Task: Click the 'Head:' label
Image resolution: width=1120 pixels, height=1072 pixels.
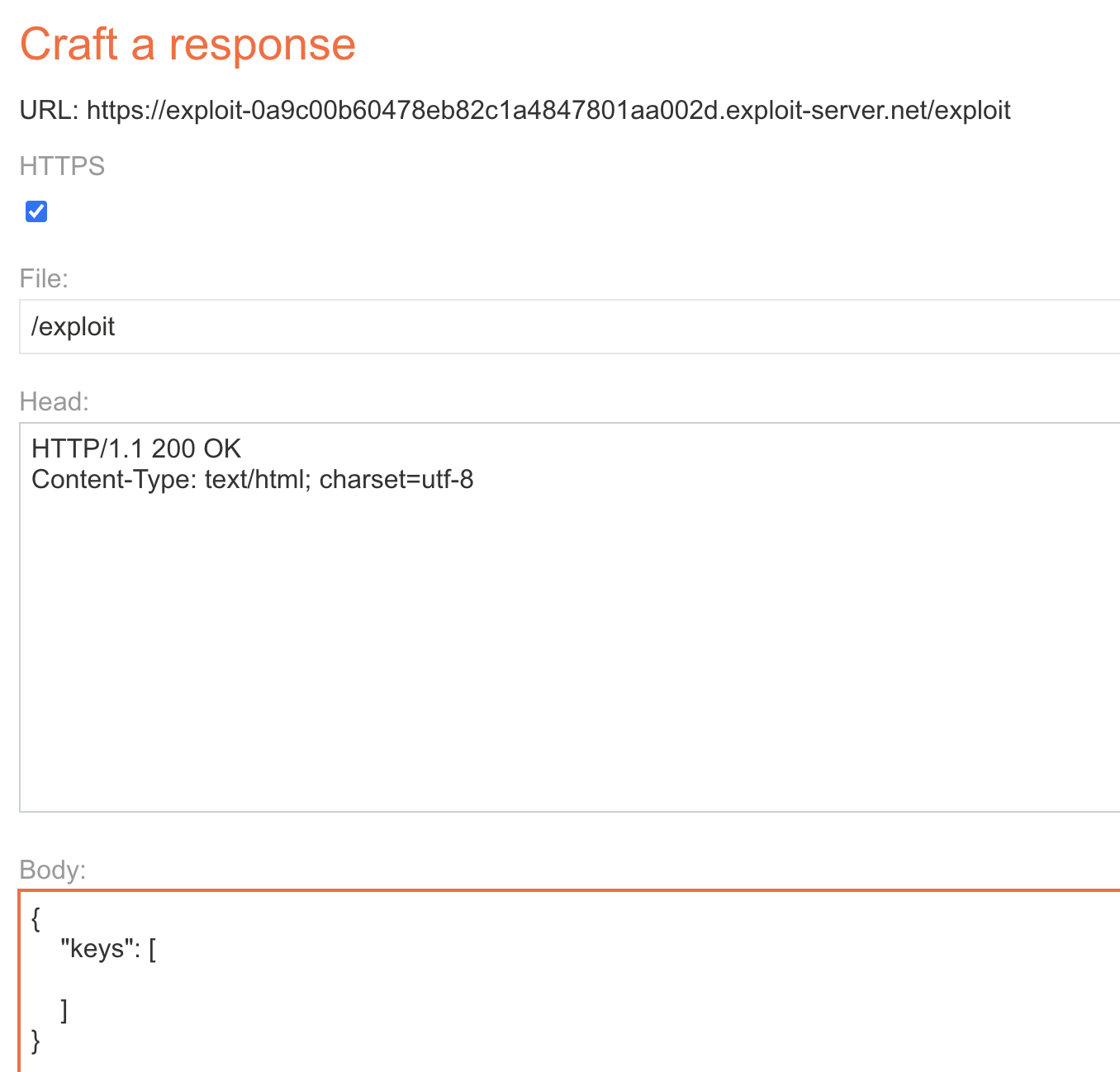Action: [54, 401]
